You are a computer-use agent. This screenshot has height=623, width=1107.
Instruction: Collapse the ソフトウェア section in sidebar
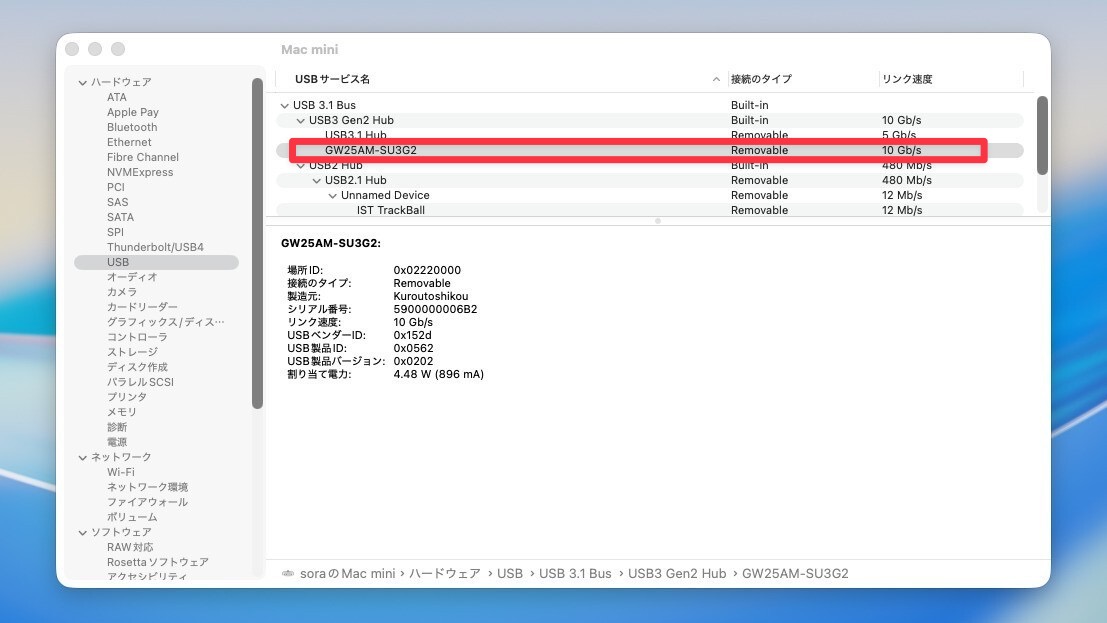click(83, 533)
